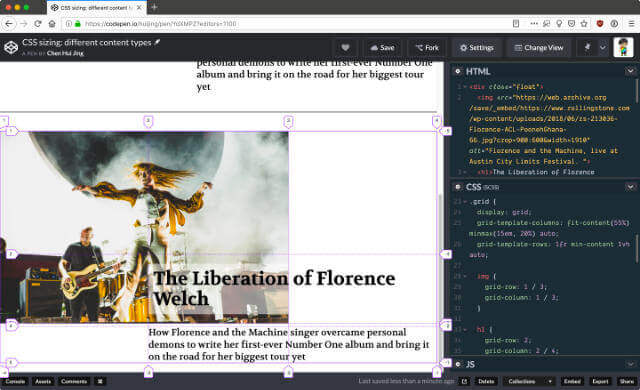Open the user avatar menu

point(623,47)
